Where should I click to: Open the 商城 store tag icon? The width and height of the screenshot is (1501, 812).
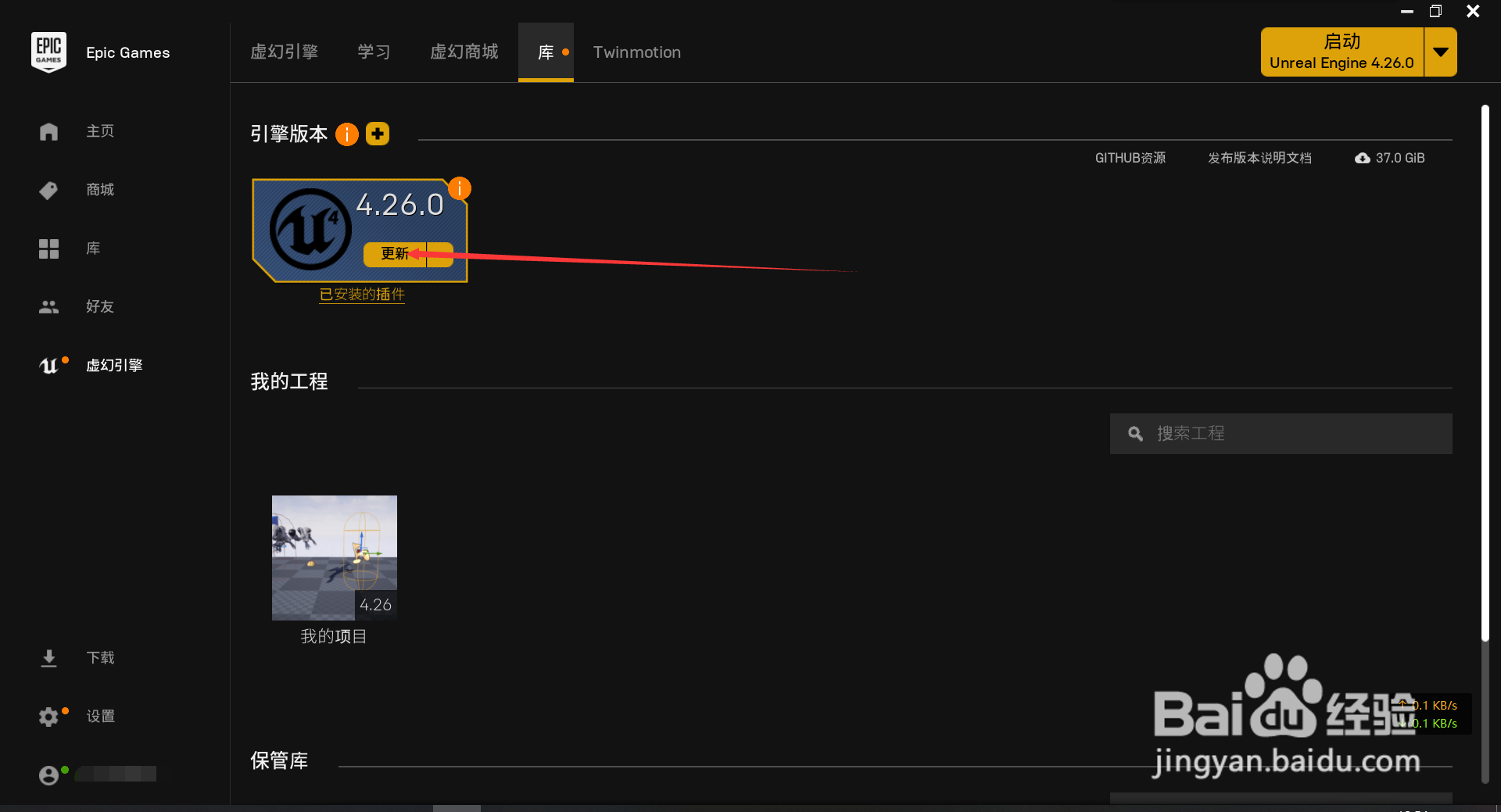point(48,190)
